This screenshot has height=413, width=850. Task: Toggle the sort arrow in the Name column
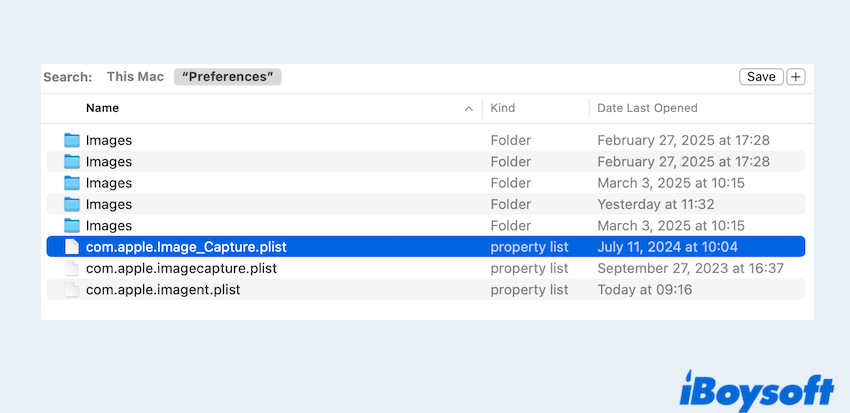(469, 108)
